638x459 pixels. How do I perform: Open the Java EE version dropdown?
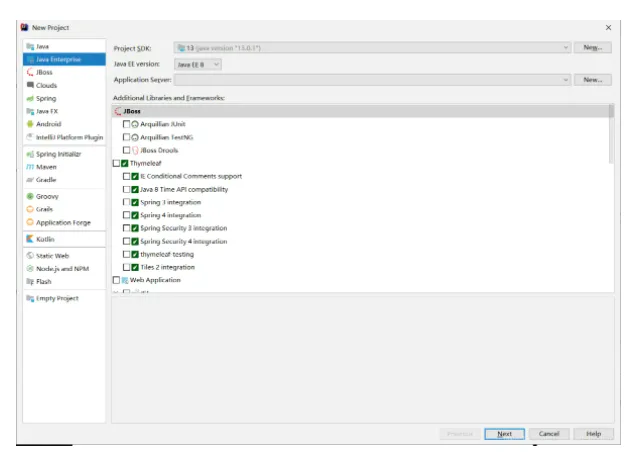pos(198,64)
